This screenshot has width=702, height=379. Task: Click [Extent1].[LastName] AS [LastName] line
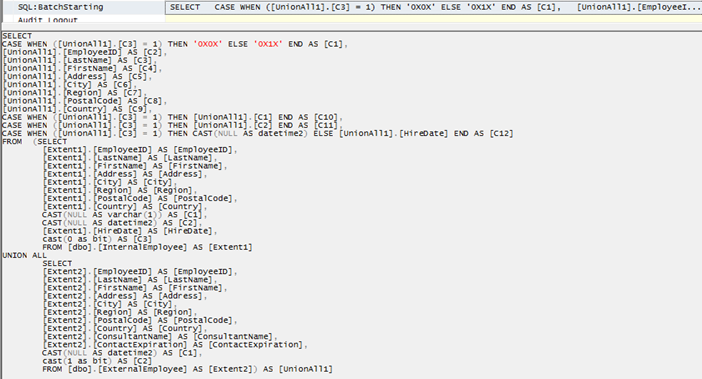130,158
